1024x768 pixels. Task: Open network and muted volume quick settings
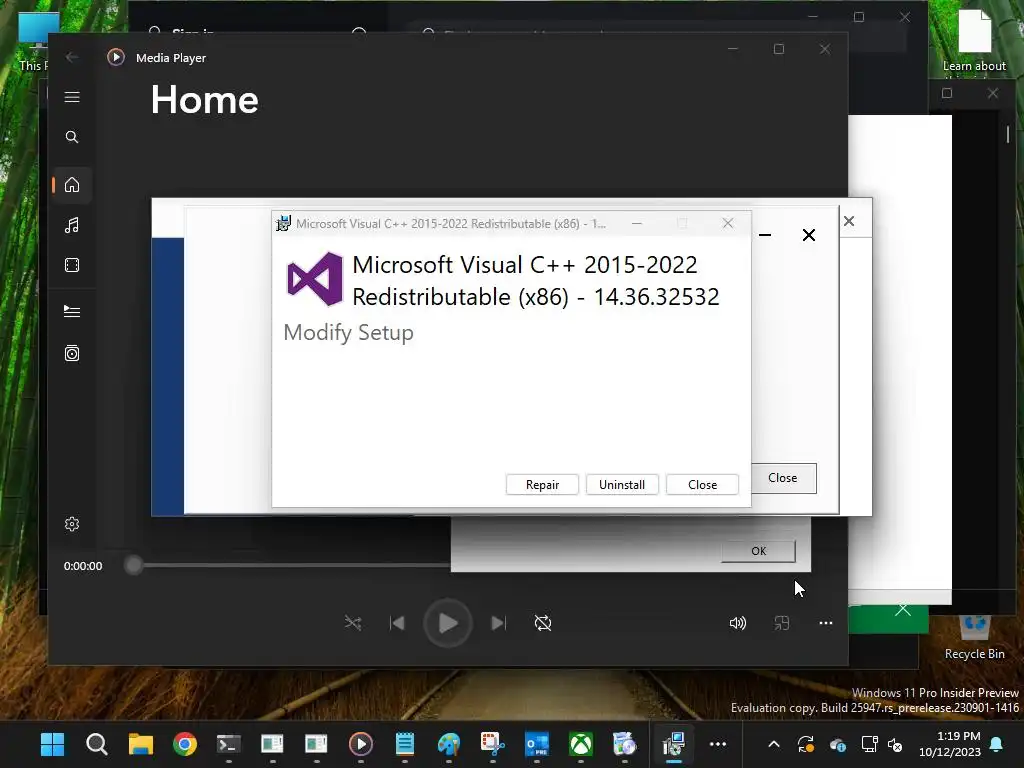click(x=882, y=744)
